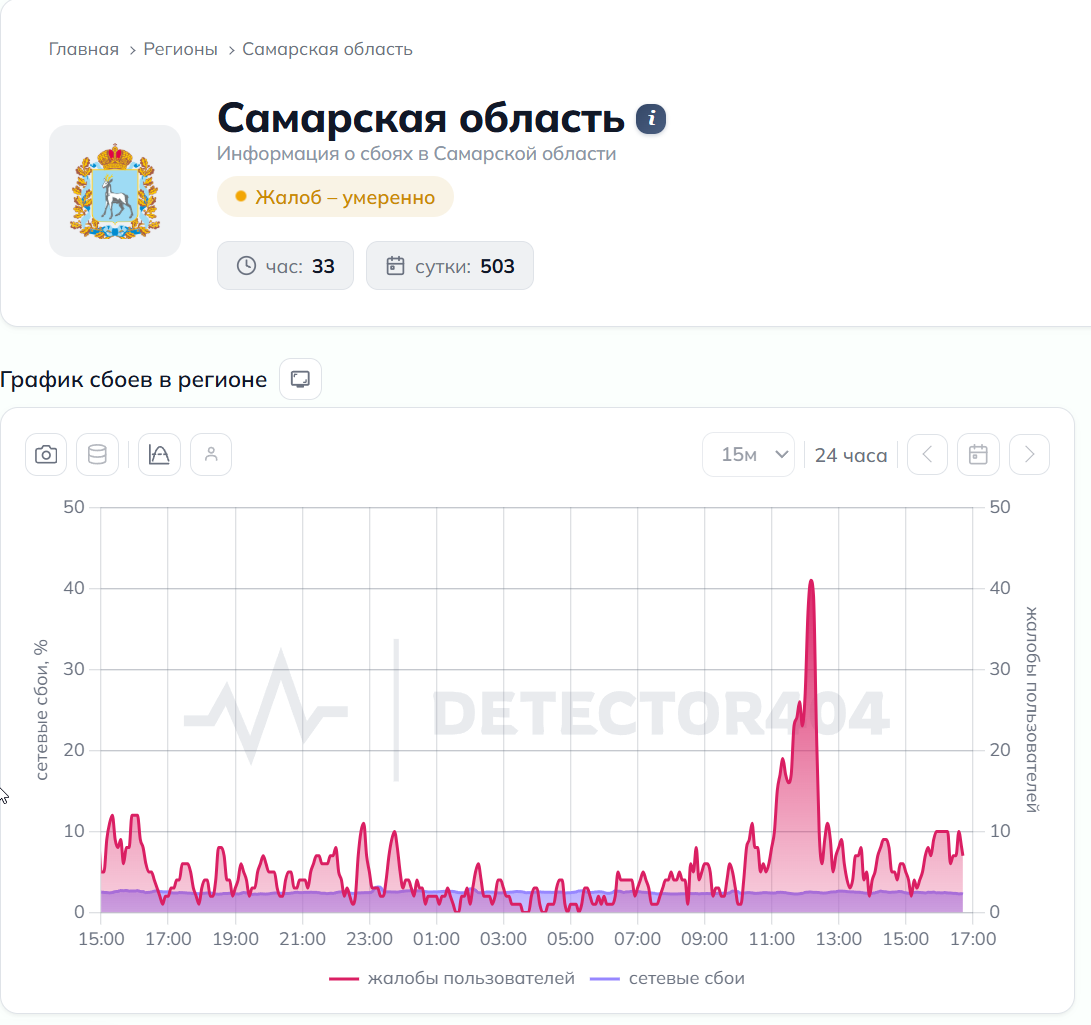Click the chevron in the 15м selector

782,455
